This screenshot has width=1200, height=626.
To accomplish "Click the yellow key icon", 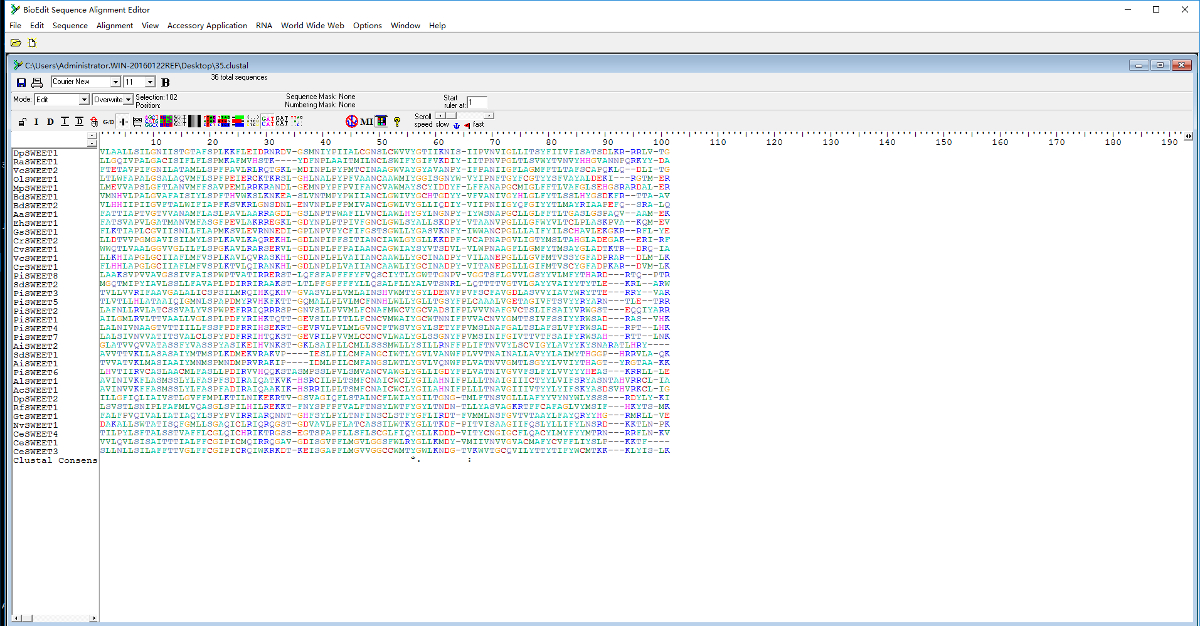I will (397, 121).
